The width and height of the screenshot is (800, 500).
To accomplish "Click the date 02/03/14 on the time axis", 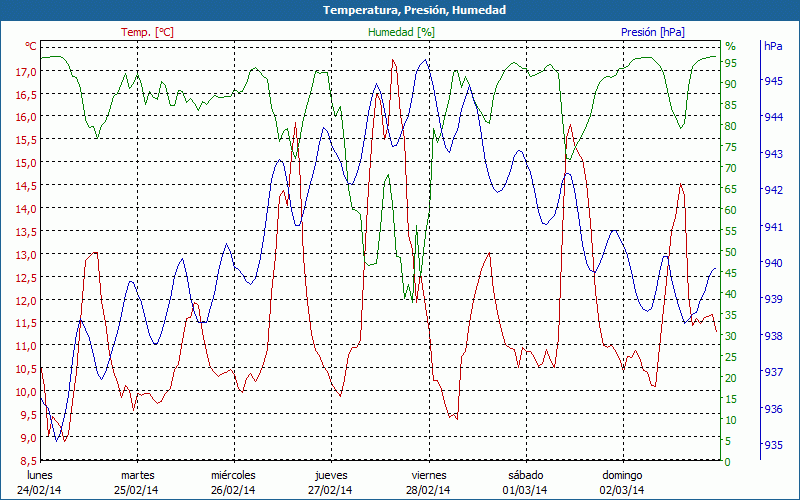I will click(x=622, y=490).
